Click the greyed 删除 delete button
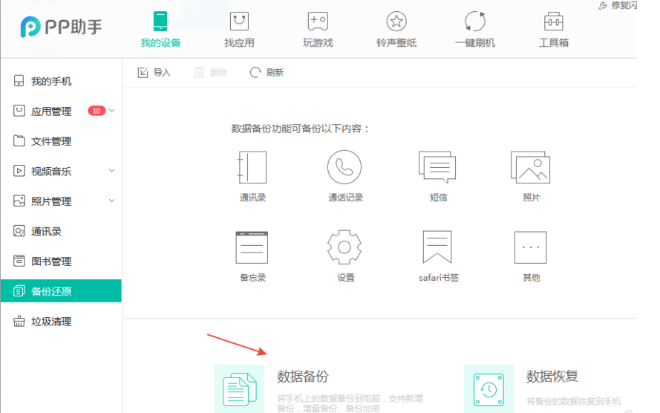 click(x=210, y=72)
